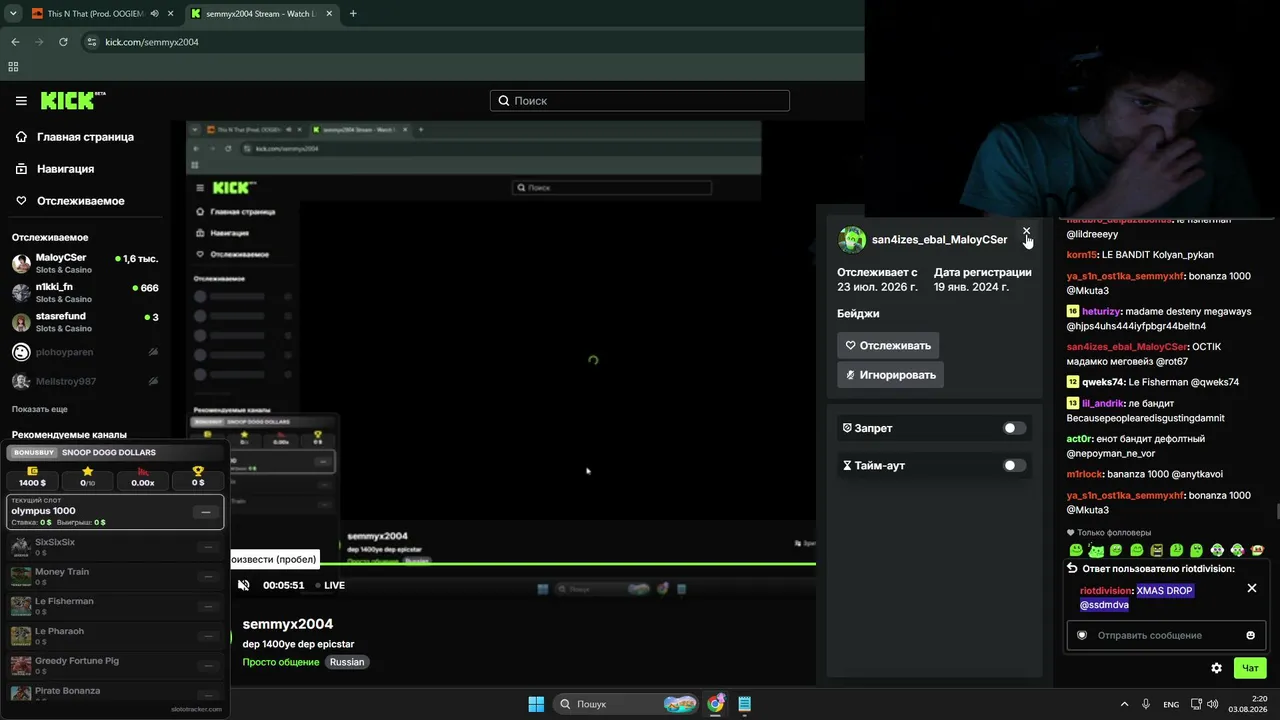This screenshot has height=720, width=1280.
Task: Click username m1rlock in chat
Action: point(1084,474)
